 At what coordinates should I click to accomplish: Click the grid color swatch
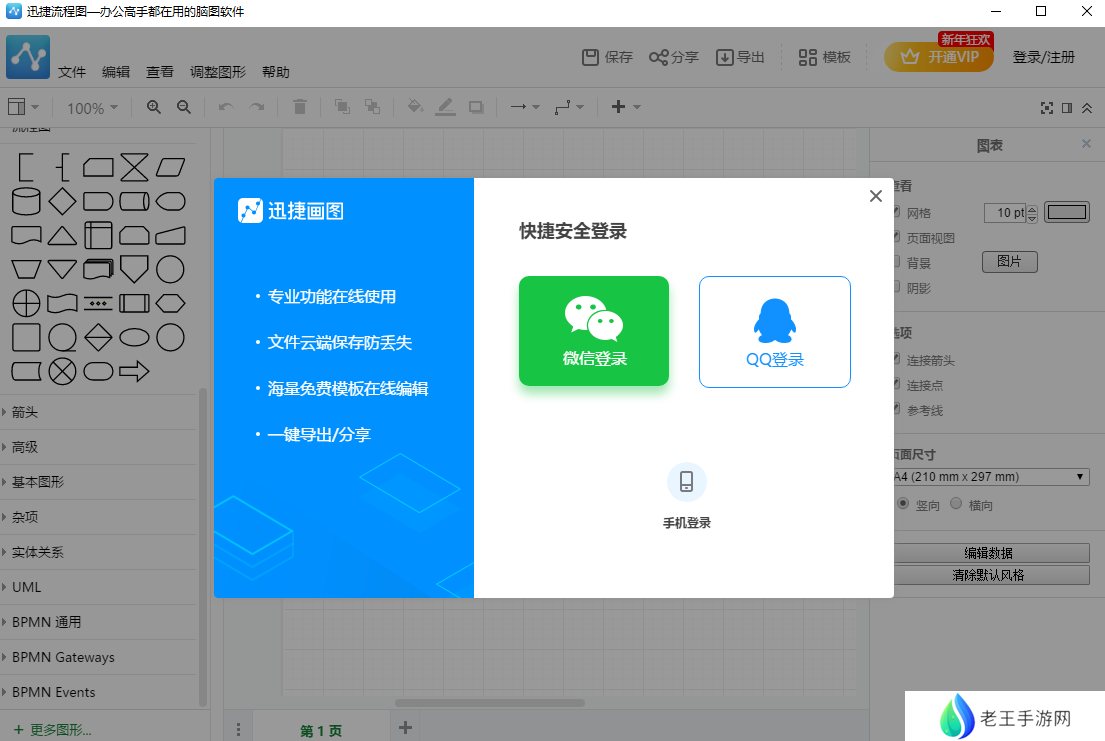click(1067, 212)
